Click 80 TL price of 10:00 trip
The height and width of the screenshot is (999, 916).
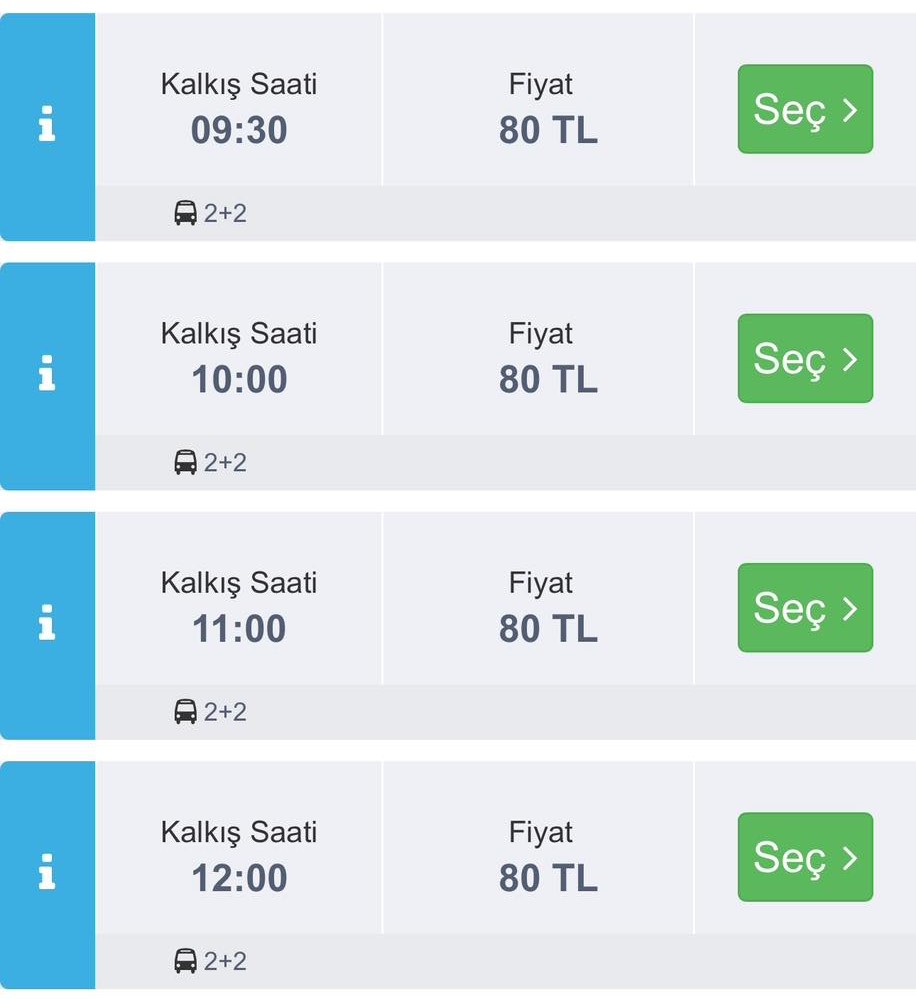pos(548,380)
